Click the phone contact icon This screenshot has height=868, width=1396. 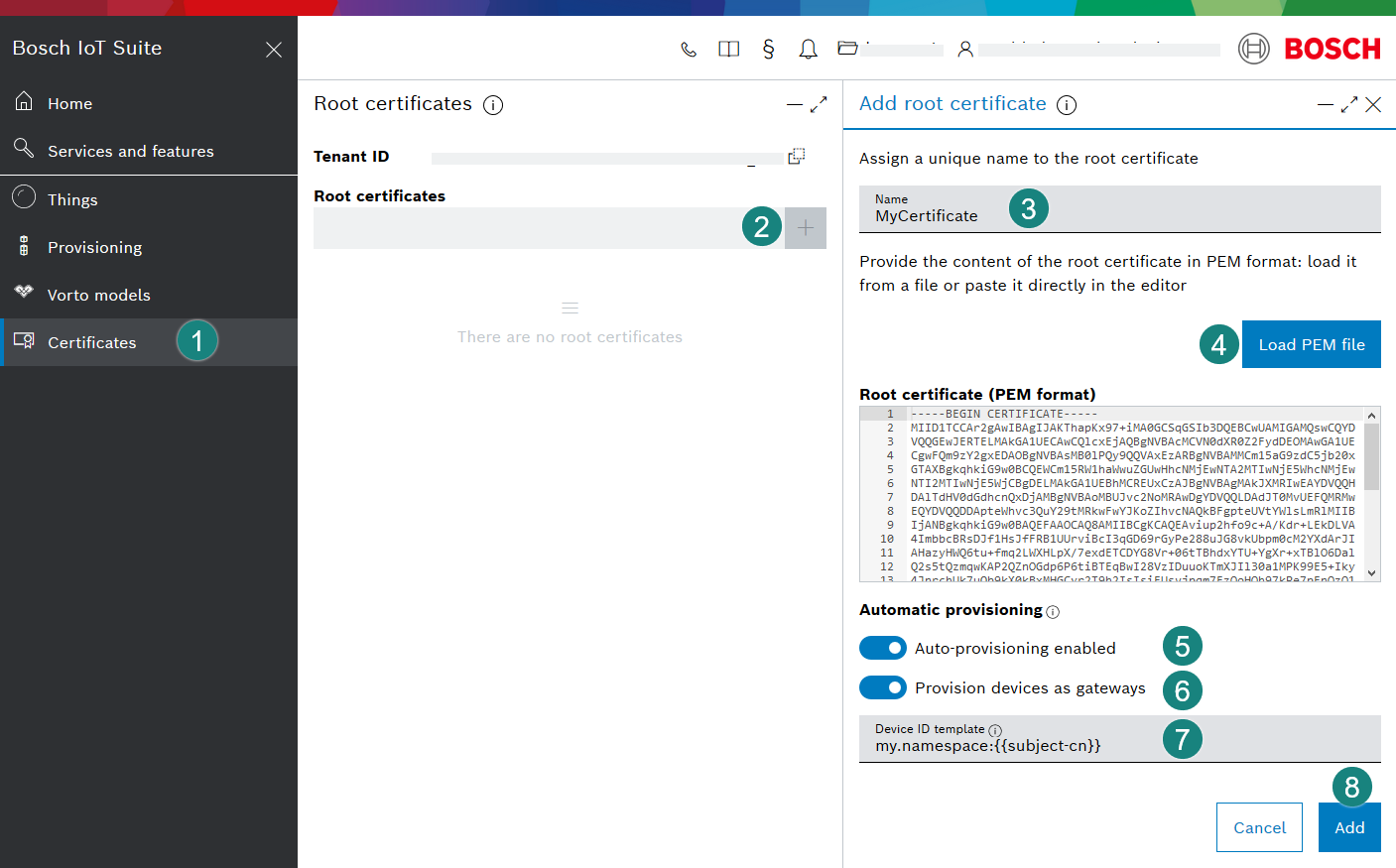(x=689, y=49)
